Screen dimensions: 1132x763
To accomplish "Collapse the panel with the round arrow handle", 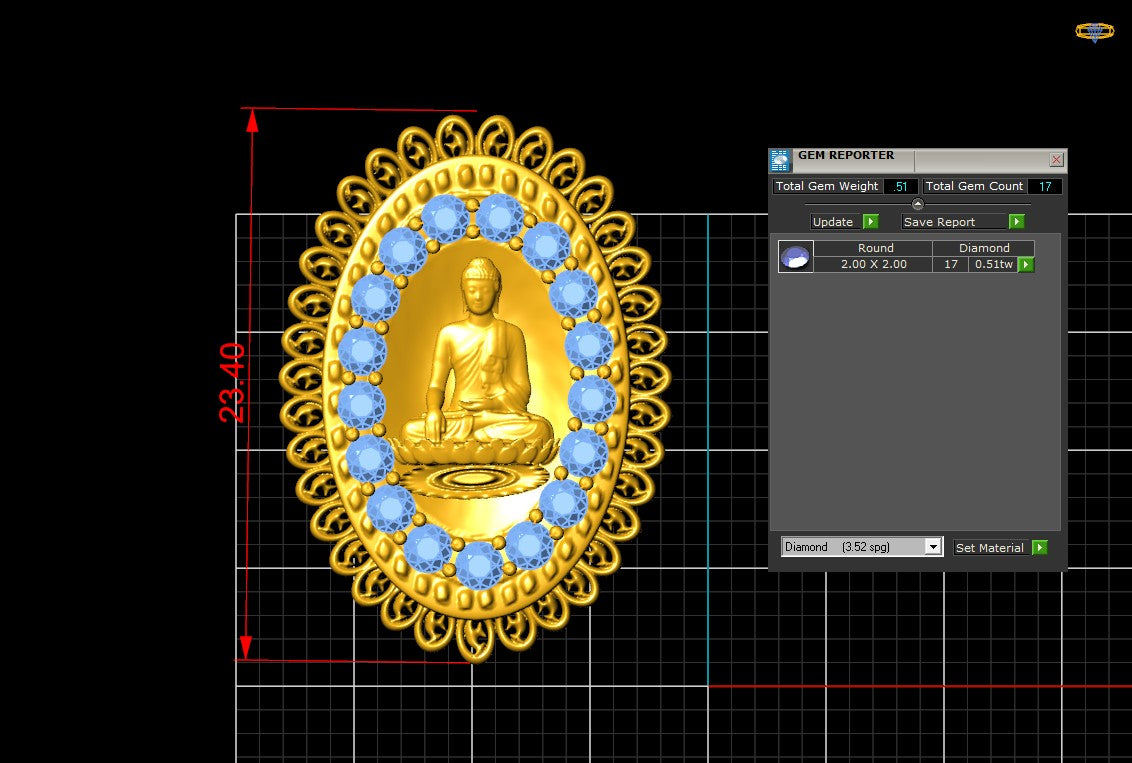I will coord(918,204).
